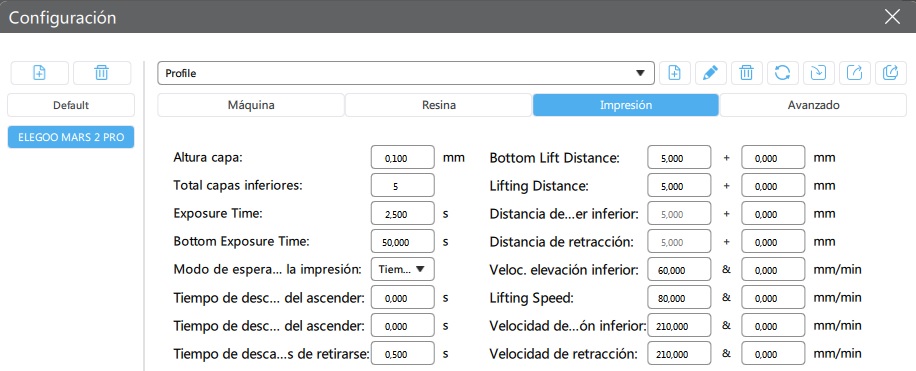The width and height of the screenshot is (916, 371).
Task: Click the Total capas inferiores field
Action: [403, 186]
